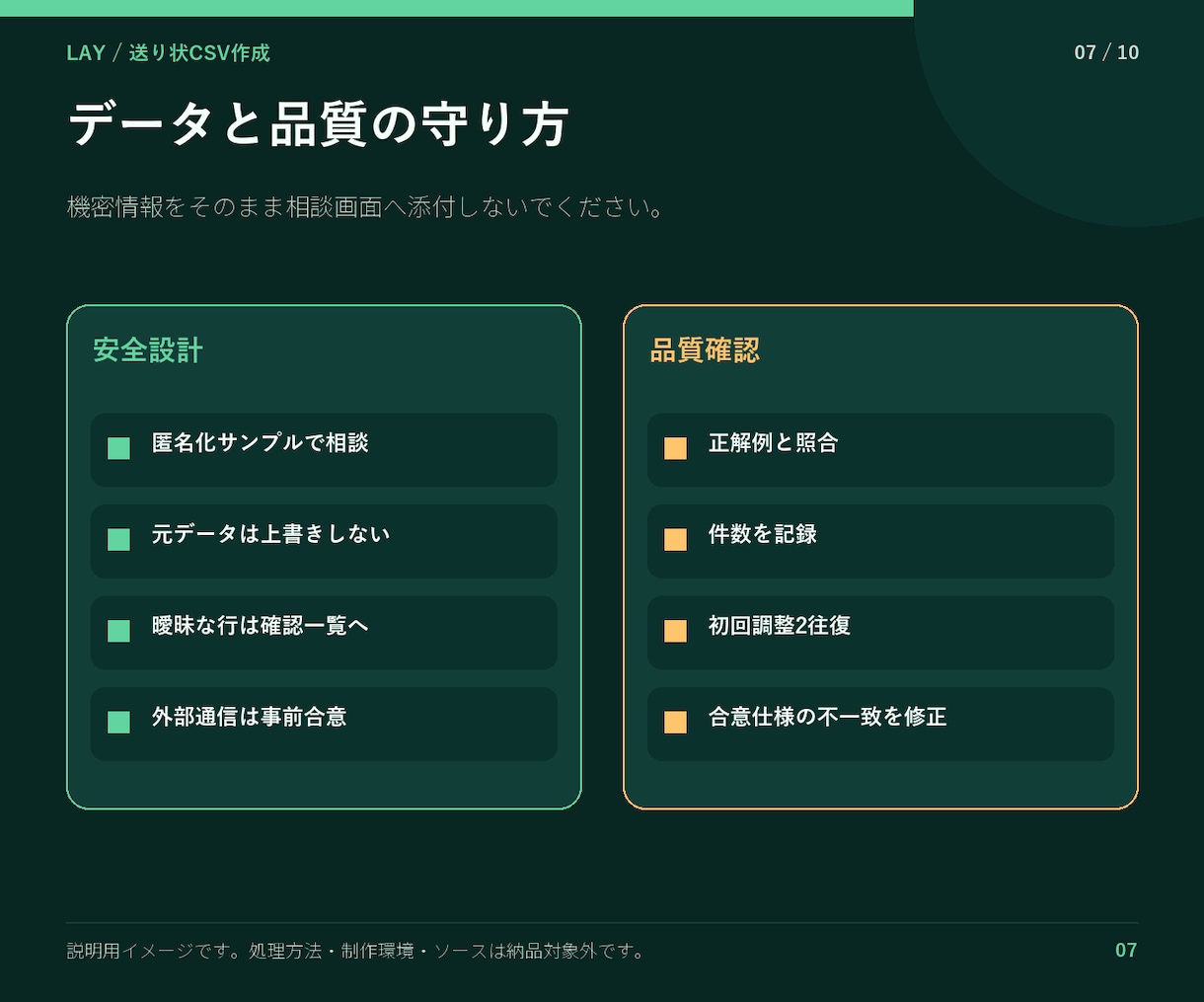
Task: Click the green square beside 元データは上書きしない
Action: point(118,540)
